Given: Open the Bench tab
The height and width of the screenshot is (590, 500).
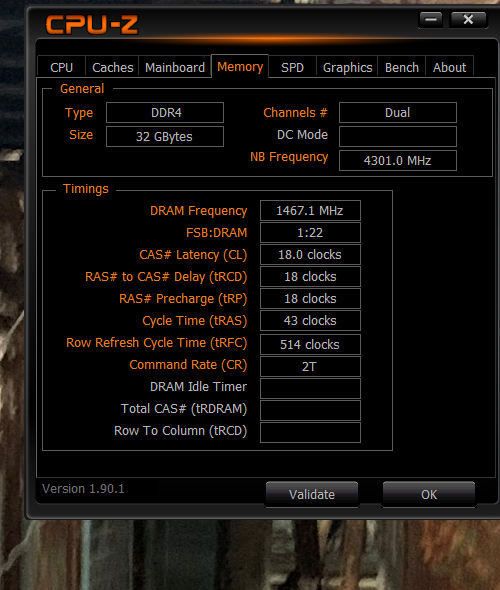Looking at the screenshot, I should click(402, 67).
